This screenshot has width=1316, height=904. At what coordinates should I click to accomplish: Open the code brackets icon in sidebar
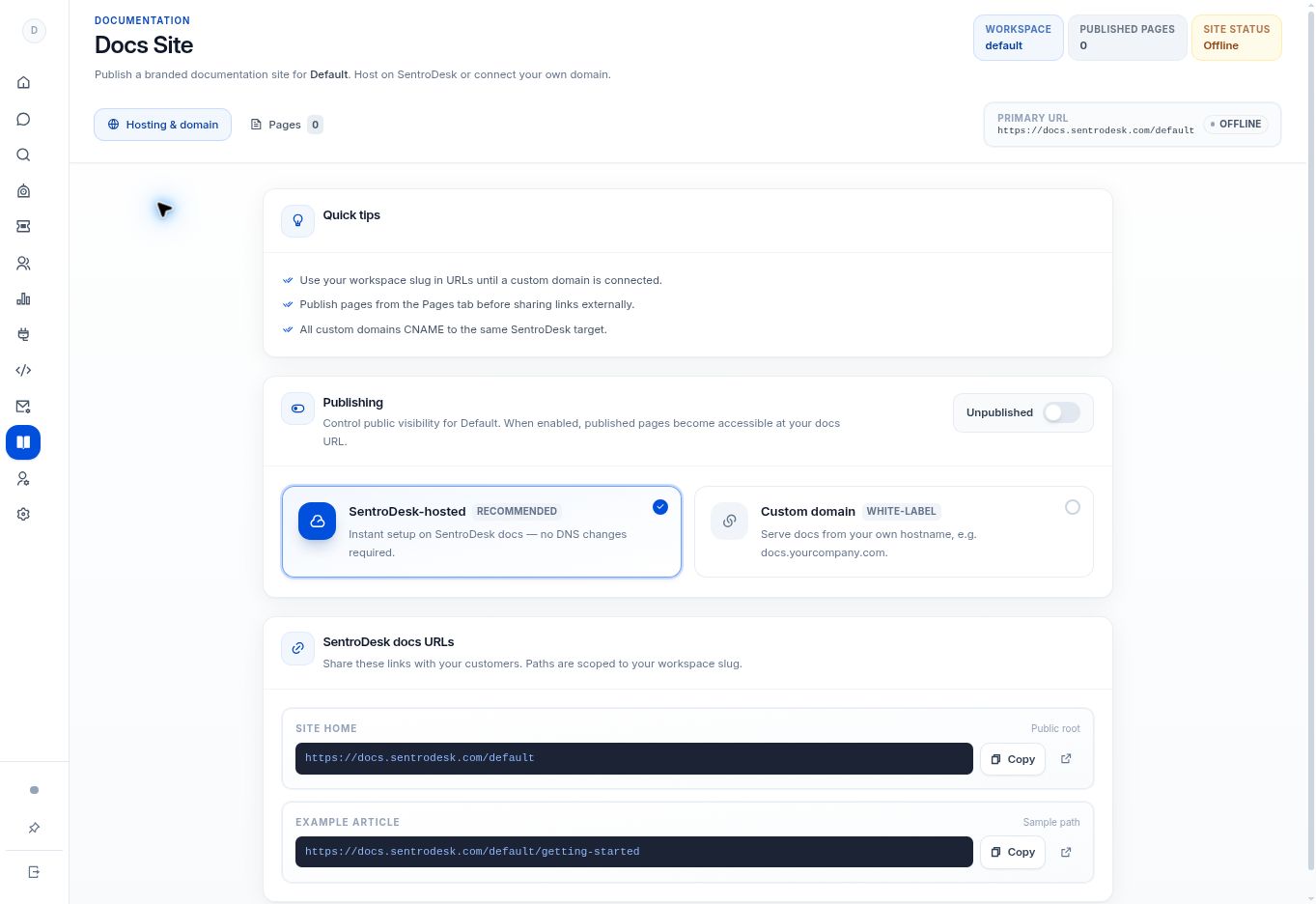tap(23, 370)
